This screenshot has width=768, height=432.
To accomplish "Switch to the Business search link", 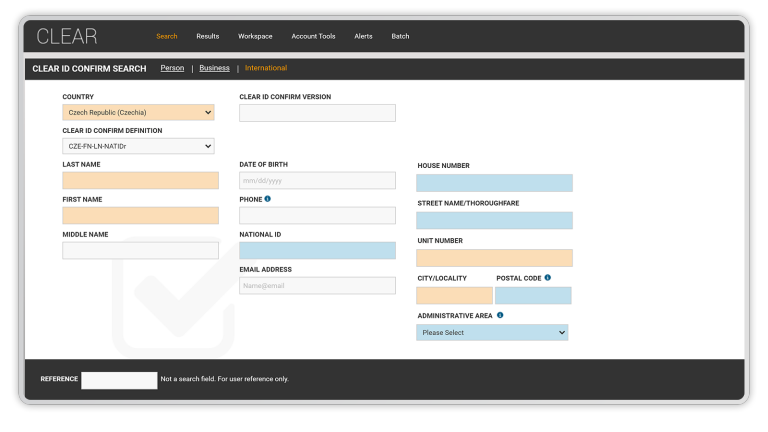I will click(x=214, y=68).
